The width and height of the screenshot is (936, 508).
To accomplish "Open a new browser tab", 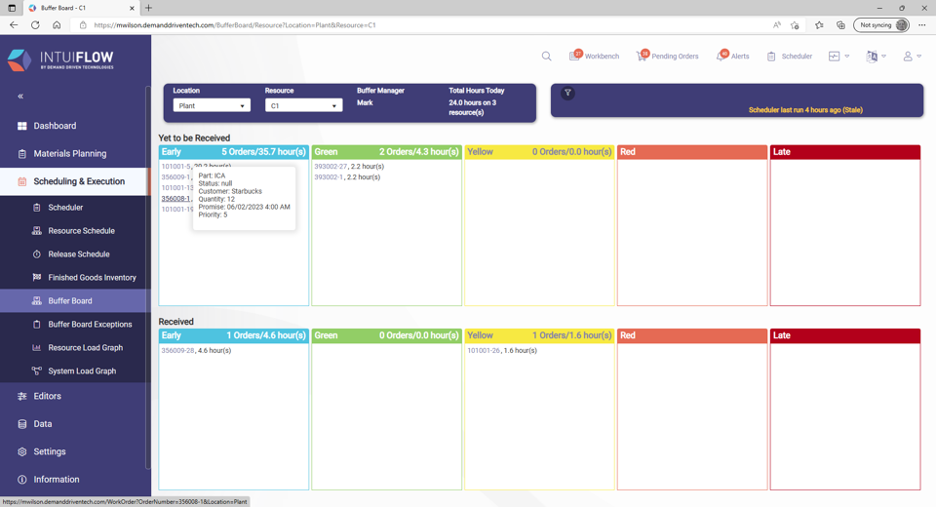I will point(149,8).
